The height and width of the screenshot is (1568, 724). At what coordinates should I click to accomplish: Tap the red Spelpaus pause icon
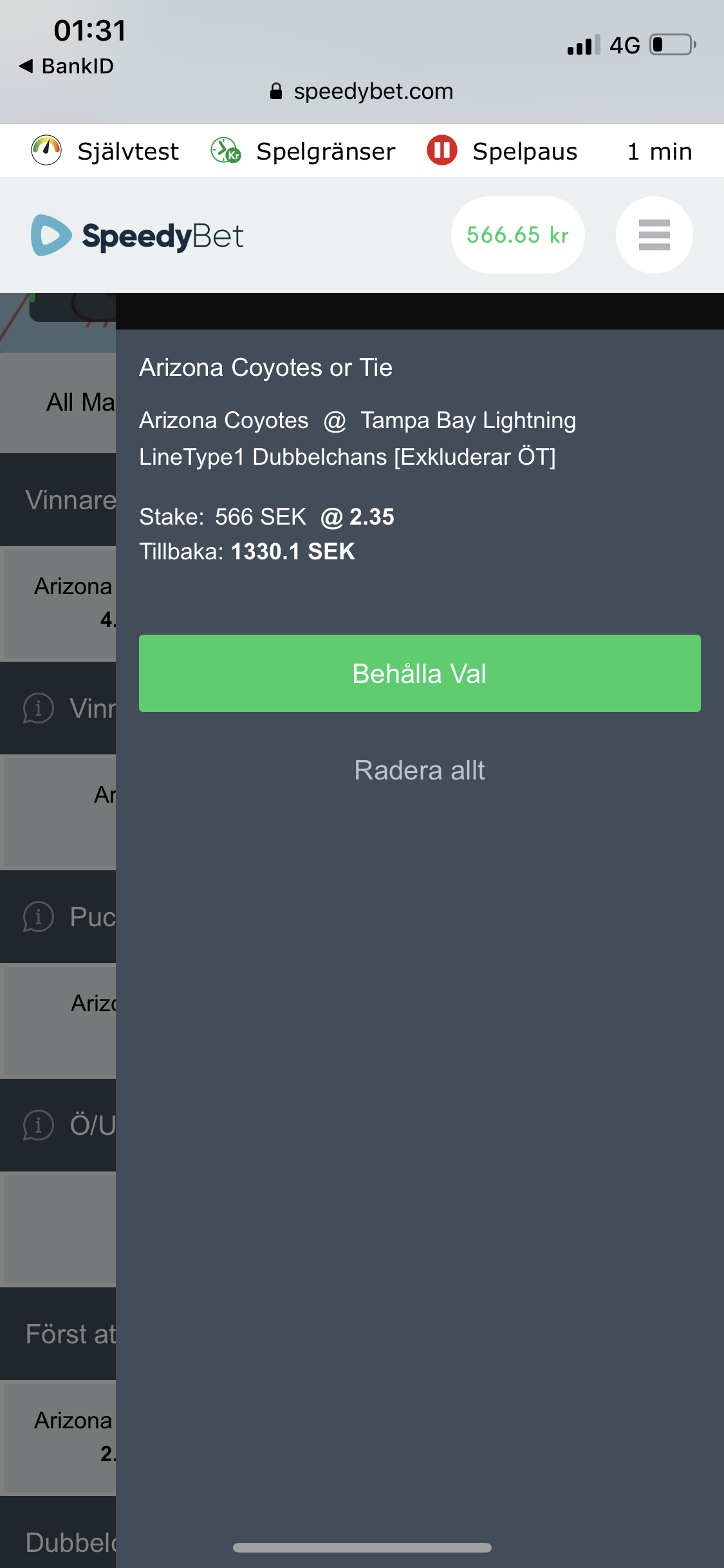(442, 151)
